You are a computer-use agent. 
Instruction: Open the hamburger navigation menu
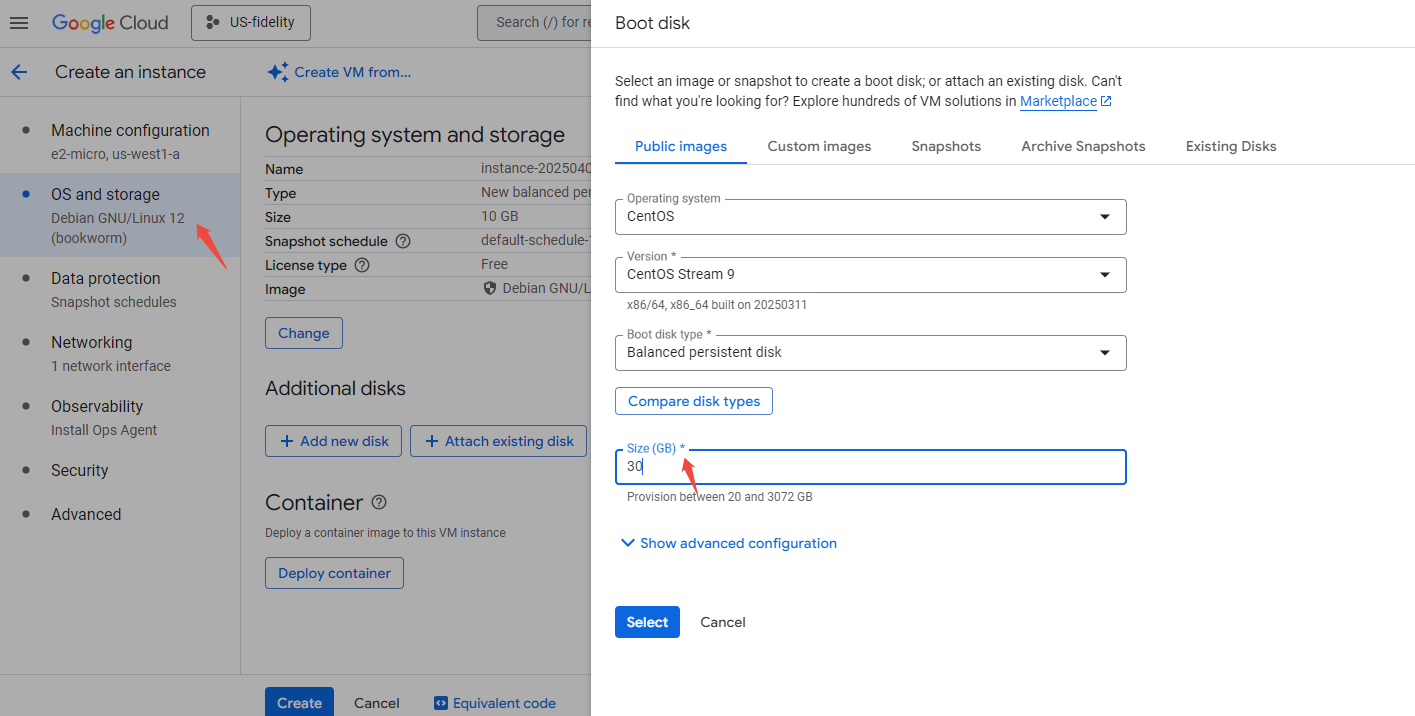pyautogui.click(x=19, y=23)
